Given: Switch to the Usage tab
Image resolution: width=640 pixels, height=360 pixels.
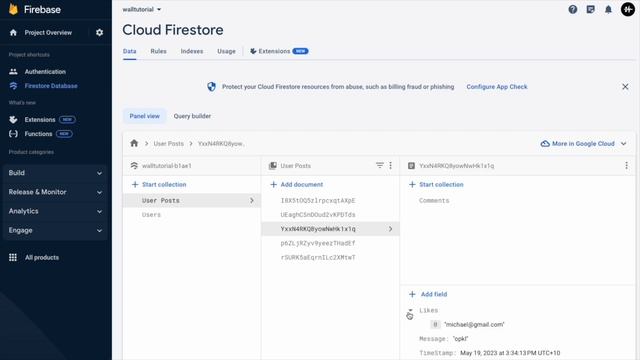Looking at the screenshot, I should click(x=226, y=51).
